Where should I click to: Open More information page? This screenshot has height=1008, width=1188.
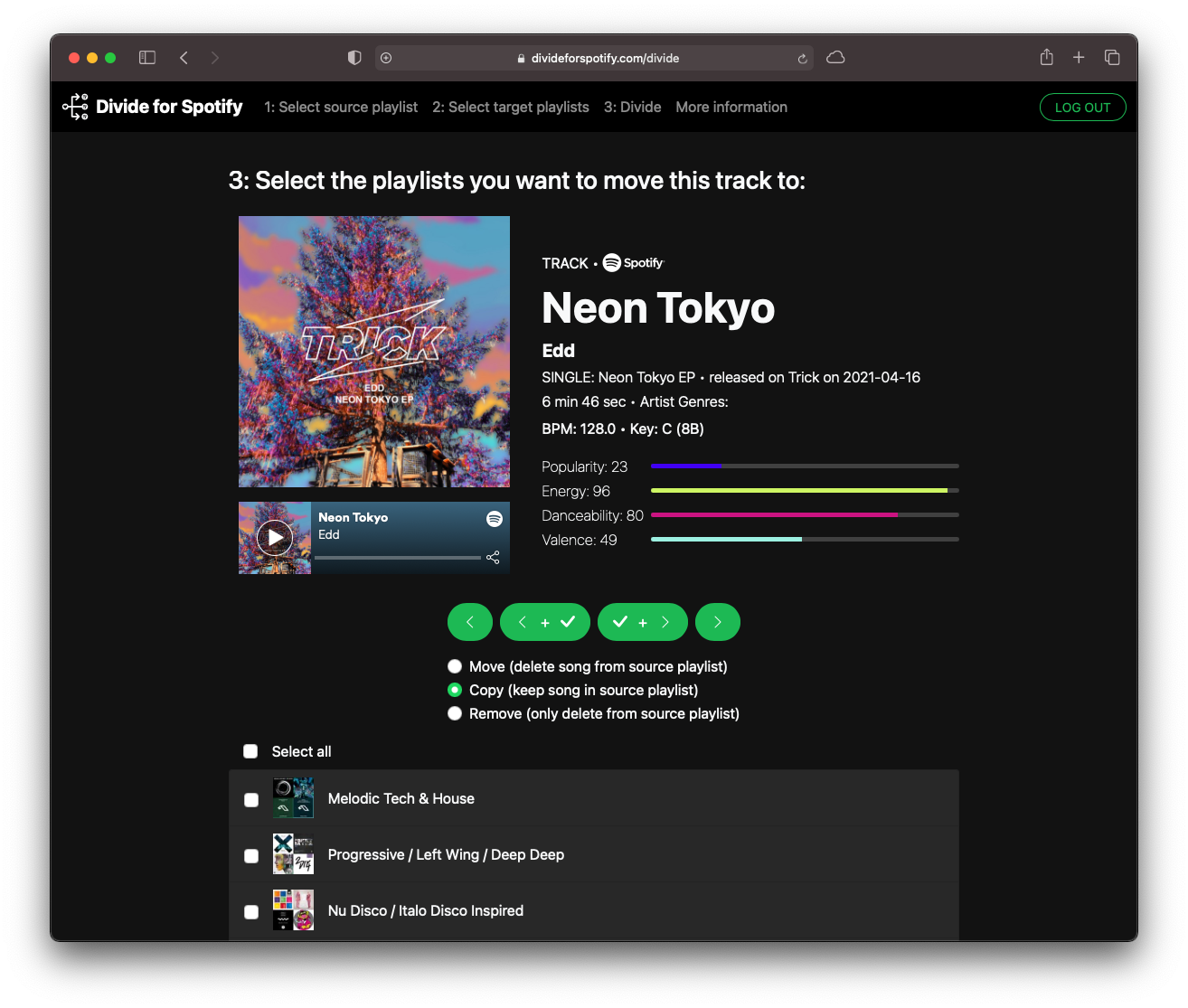[x=731, y=107]
